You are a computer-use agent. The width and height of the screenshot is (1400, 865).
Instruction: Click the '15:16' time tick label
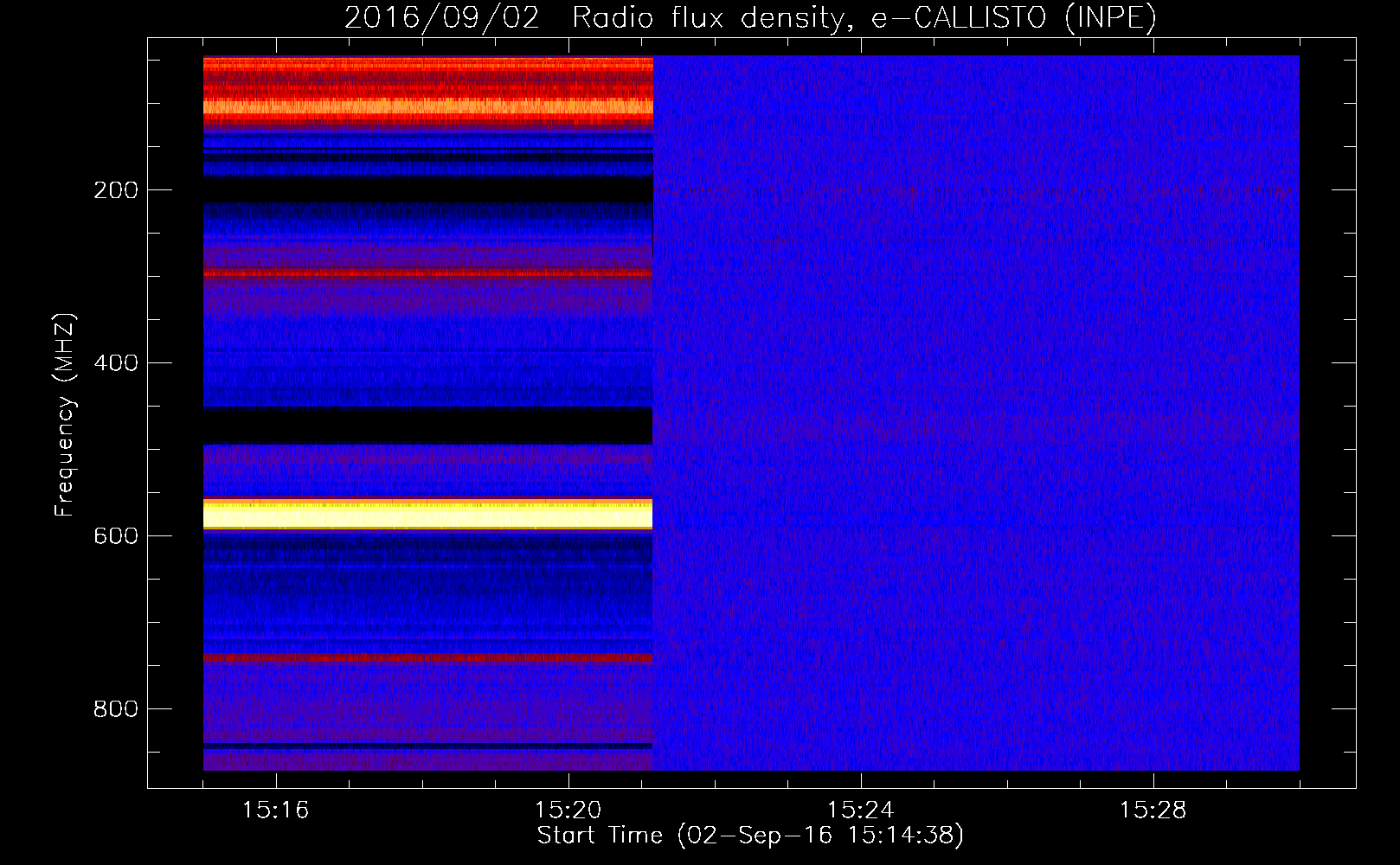[x=275, y=811]
